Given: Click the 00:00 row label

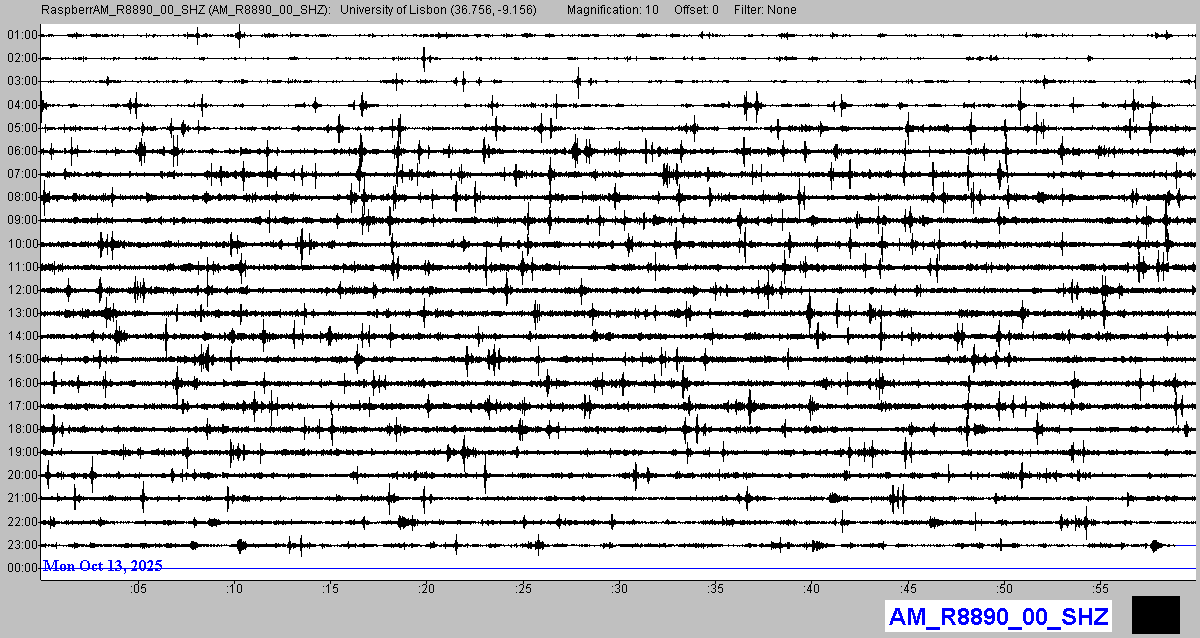Looking at the screenshot, I should tap(21, 568).
